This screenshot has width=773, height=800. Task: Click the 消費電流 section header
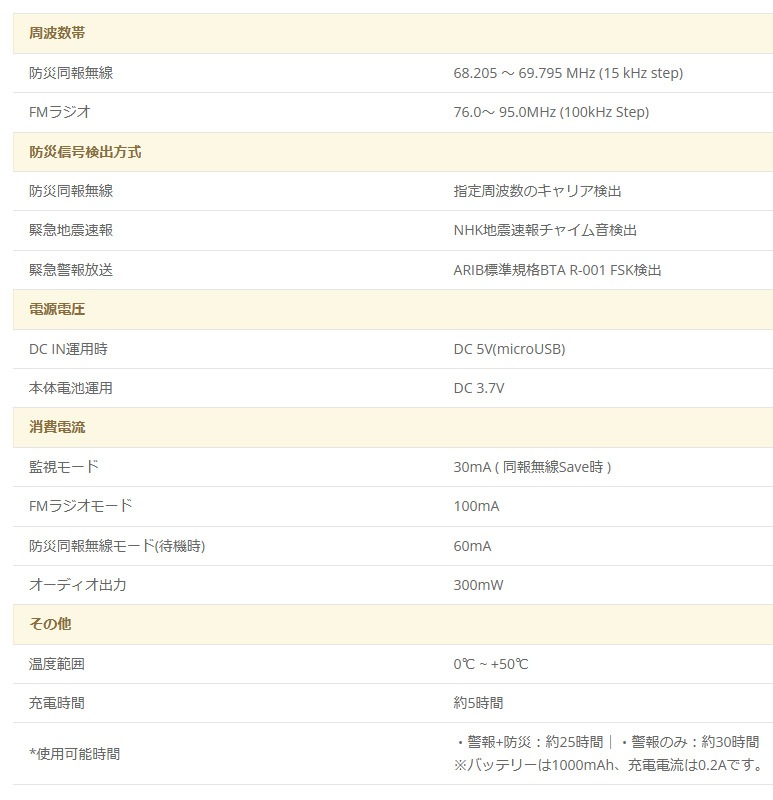point(57,427)
